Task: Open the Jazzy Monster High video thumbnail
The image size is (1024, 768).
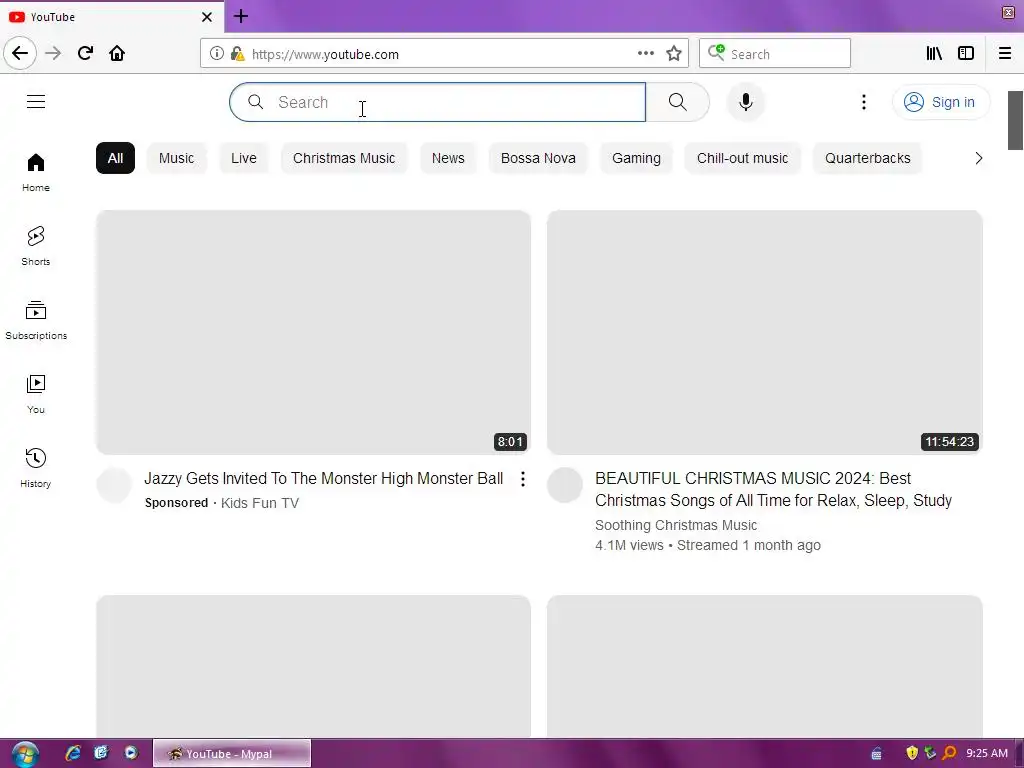Action: [313, 332]
